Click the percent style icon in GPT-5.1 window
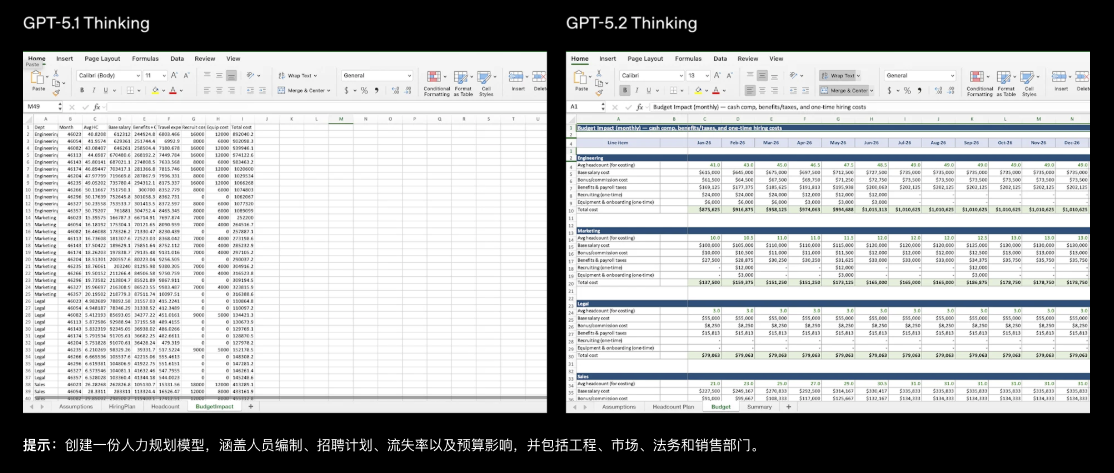Viewport: 1114px width, 473px height. pyautogui.click(x=364, y=90)
